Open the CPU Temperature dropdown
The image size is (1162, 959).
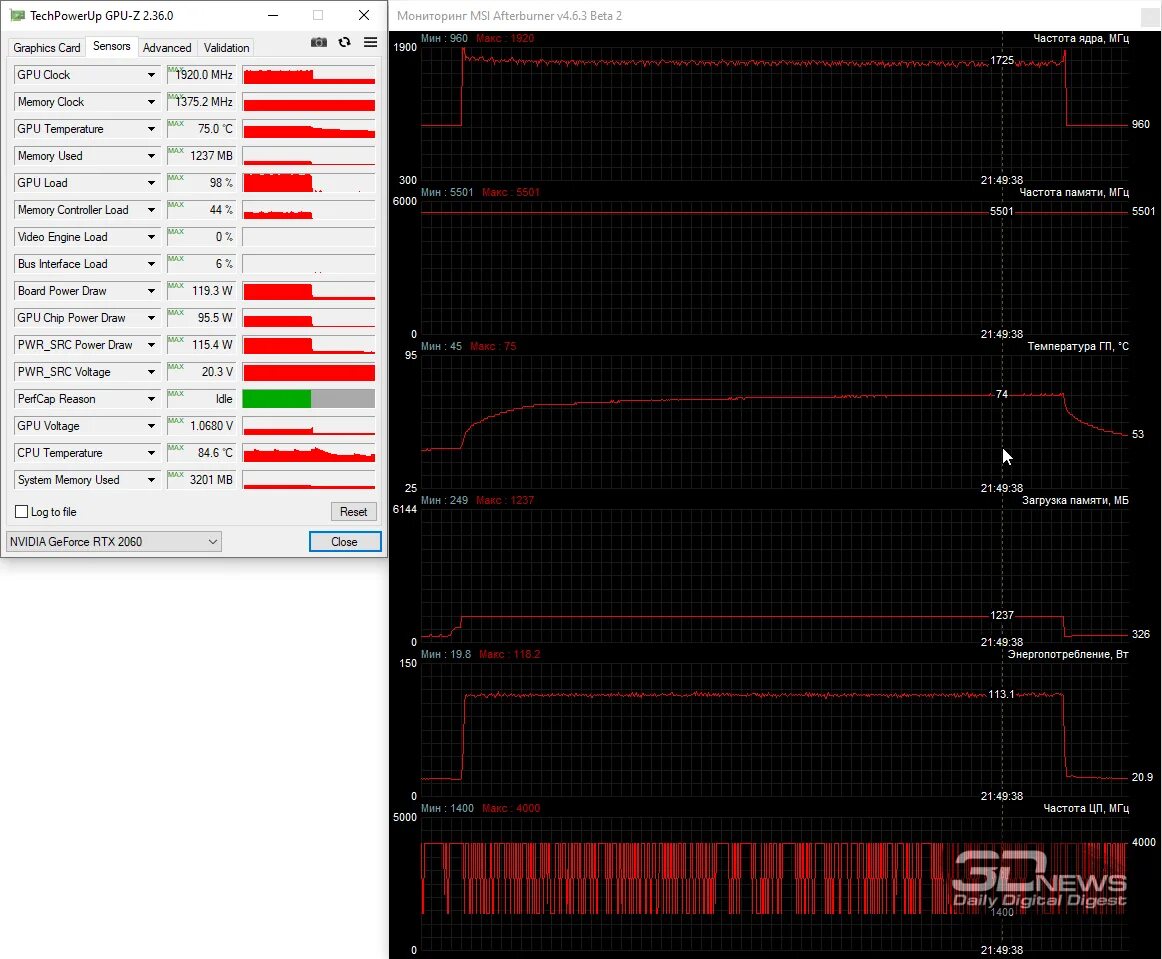[x=151, y=454]
